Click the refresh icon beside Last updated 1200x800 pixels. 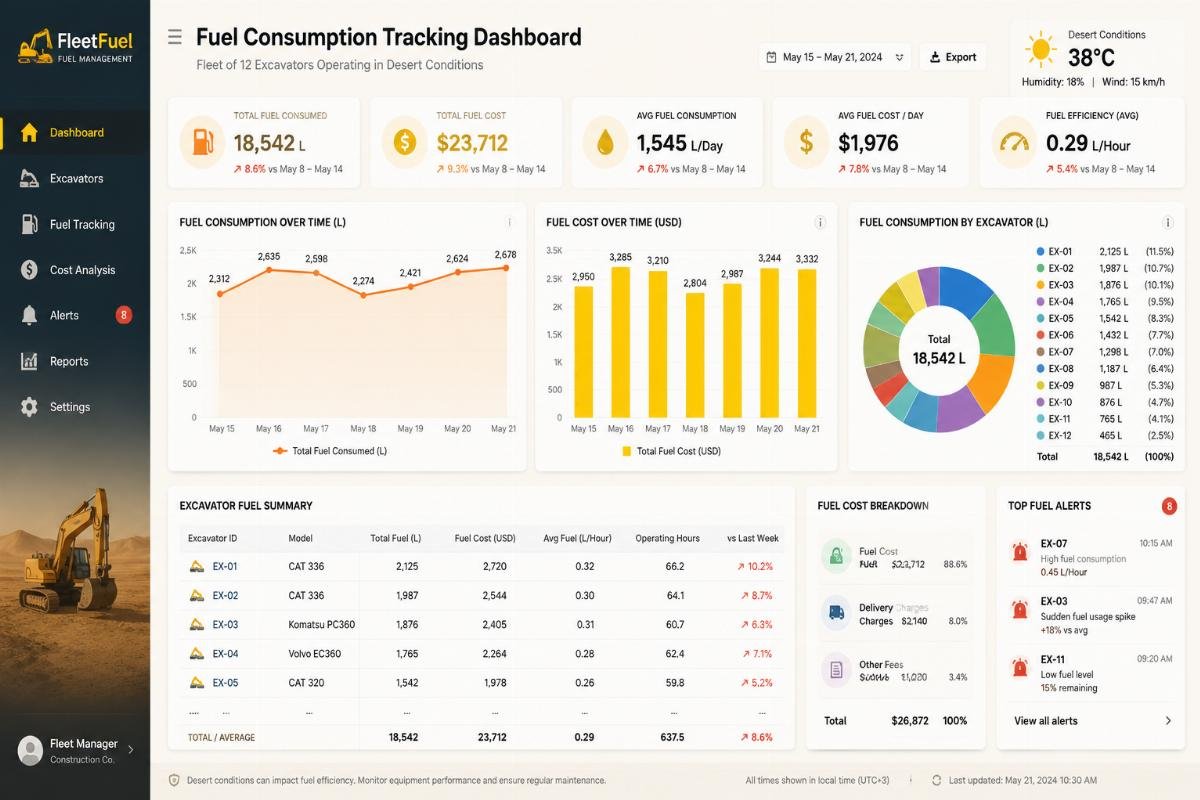click(x=936, y=780)
